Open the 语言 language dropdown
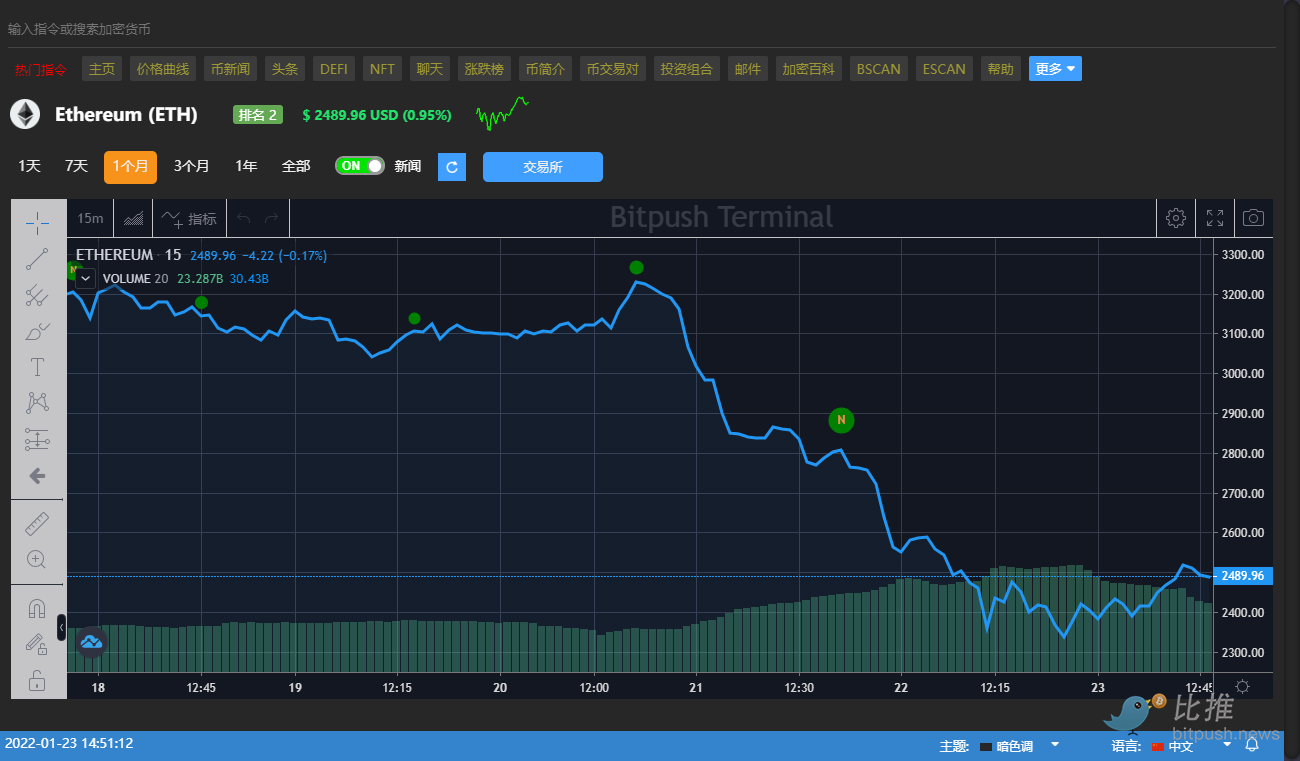1300x761 pixels. tap(1192, 746)
